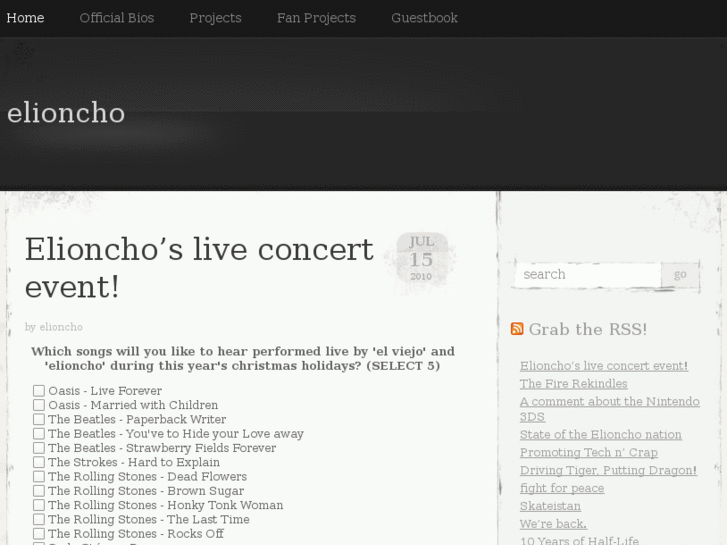Open the Guestbook page
The width and height of the screenshot is (727, 545).
tap(424, 18)
